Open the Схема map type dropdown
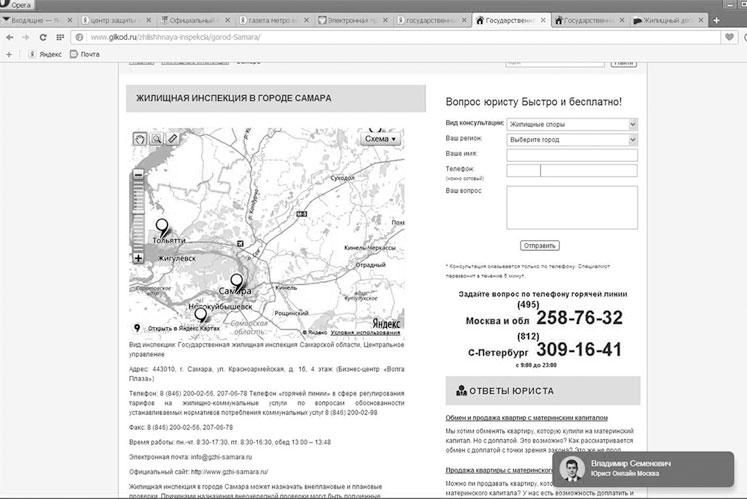This screenshot has height=499, width=747. click(x=380, y=139)
